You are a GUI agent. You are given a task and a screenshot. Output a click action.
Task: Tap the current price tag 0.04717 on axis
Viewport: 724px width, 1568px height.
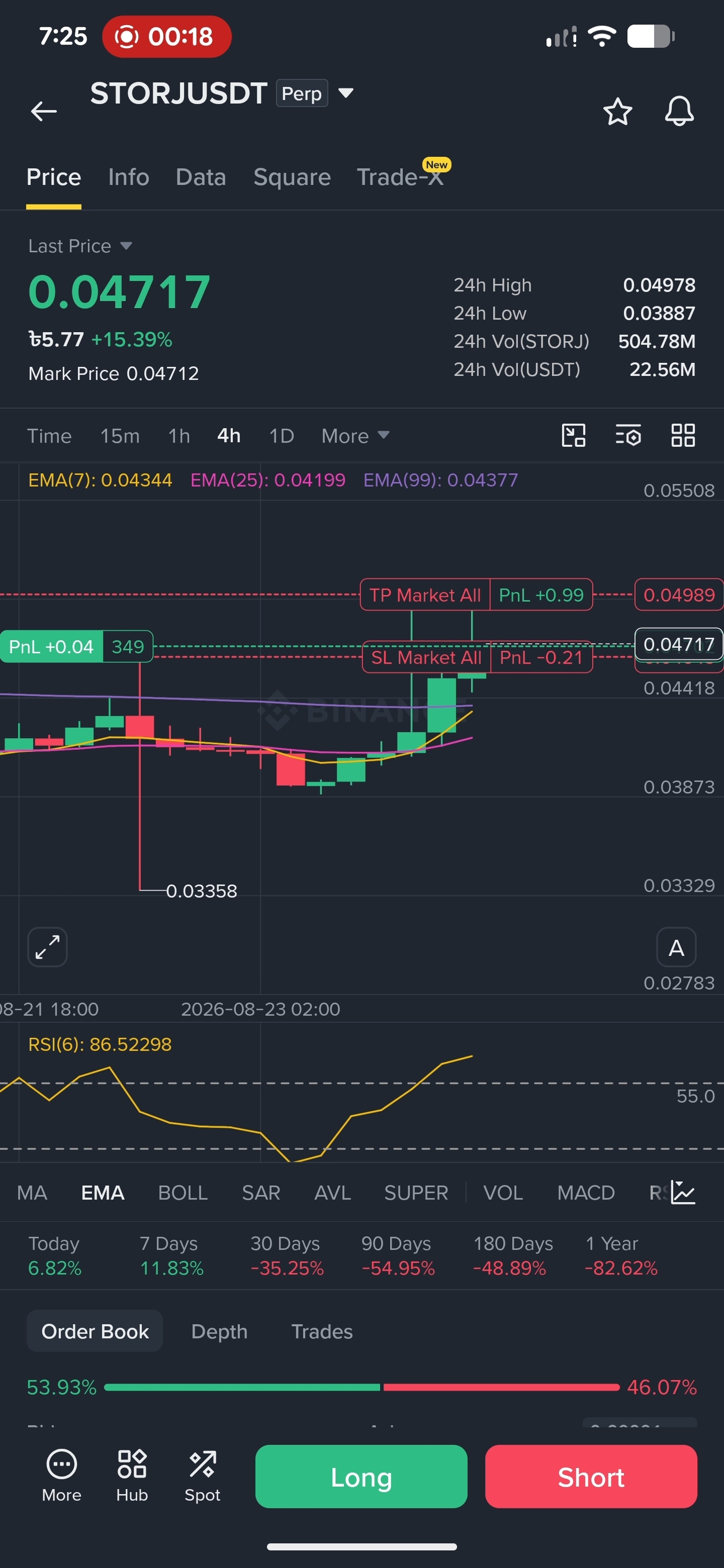tap(679, 644)
